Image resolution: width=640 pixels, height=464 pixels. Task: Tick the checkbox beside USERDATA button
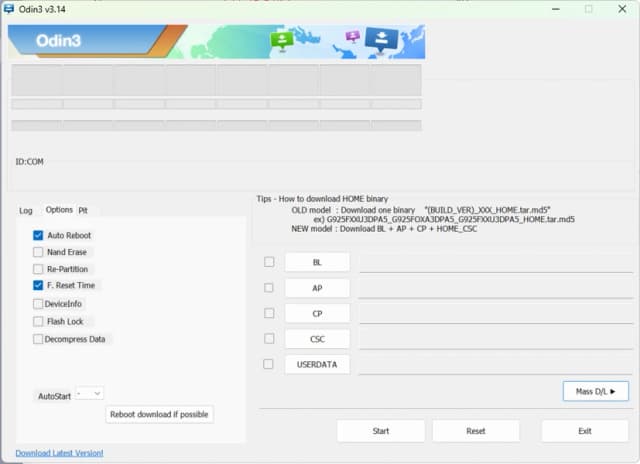tap(268, 364)
